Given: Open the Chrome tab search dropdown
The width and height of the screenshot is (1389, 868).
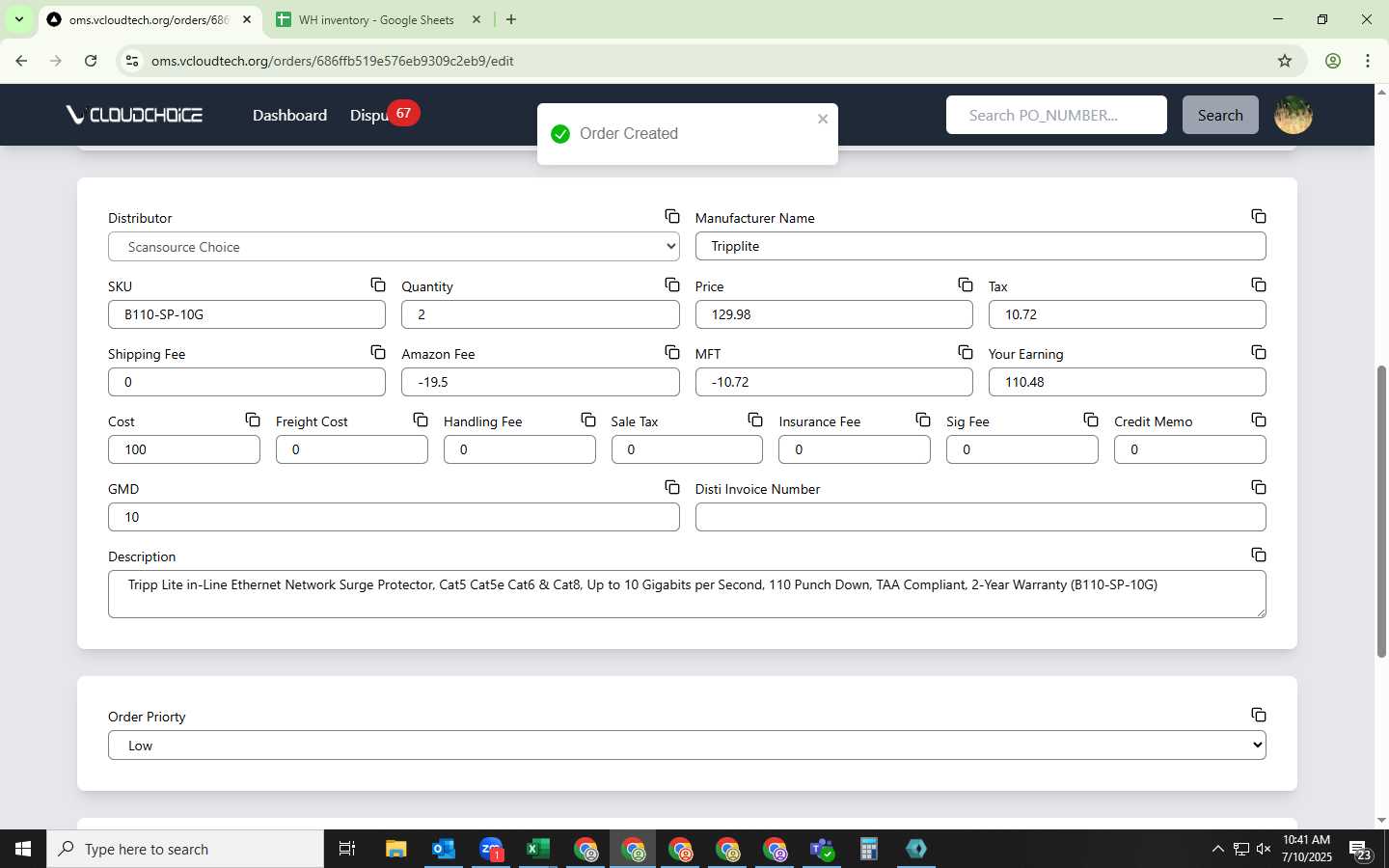Looking at the screenshot, I should click(18, 19).
